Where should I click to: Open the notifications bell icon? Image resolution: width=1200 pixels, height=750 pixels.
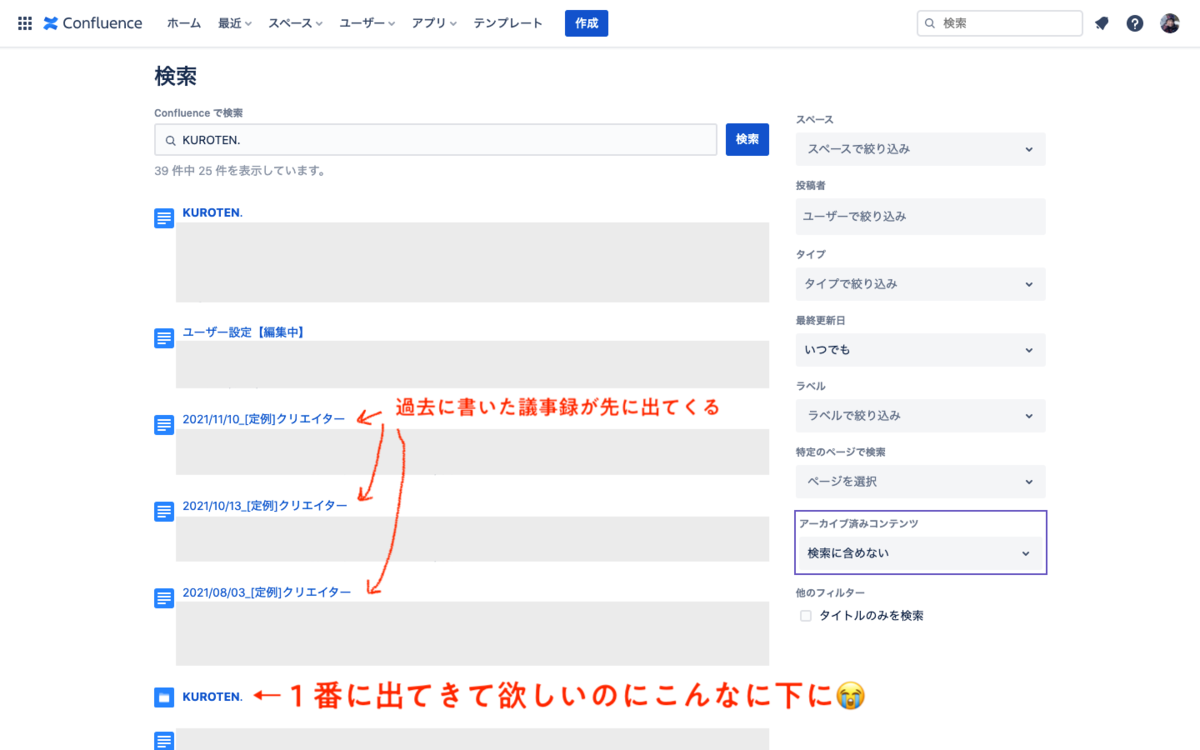pyautogui.click(x=1102, y=23)
